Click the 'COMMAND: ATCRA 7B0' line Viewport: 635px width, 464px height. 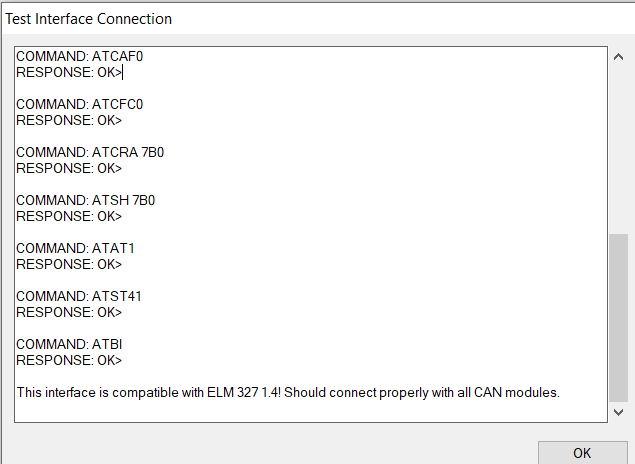[90, 152]
